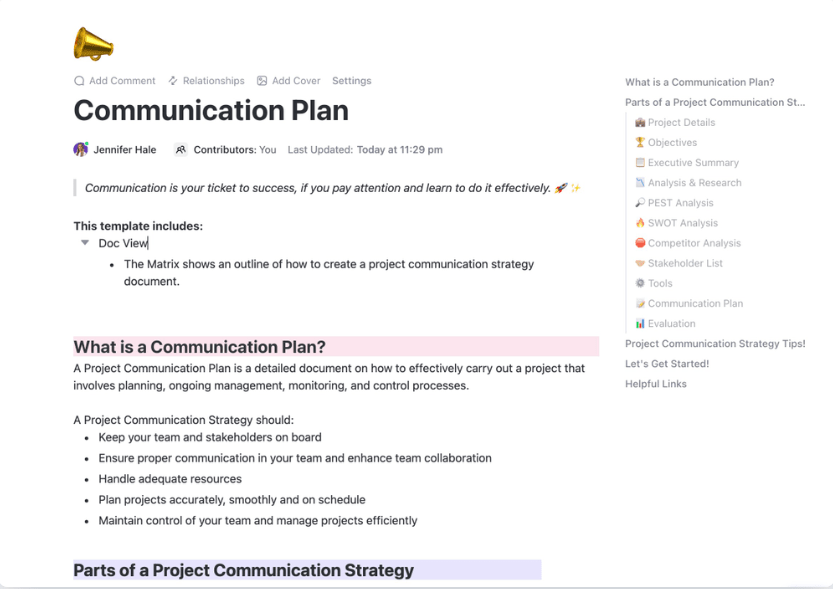This screenshot has width=833, height=589.
Task: Open Add Comment
Action: point(115,81)
